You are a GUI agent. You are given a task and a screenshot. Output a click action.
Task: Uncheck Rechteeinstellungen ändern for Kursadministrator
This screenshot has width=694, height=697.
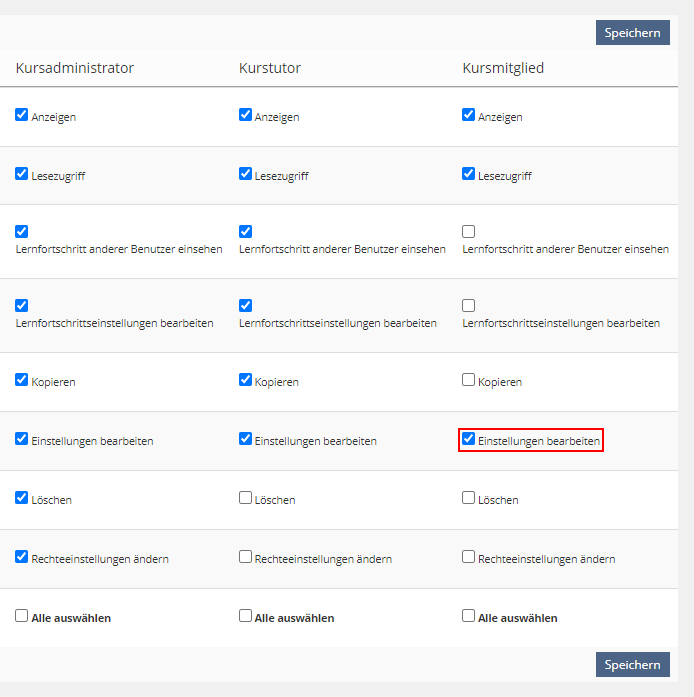[x=22, y=557]
